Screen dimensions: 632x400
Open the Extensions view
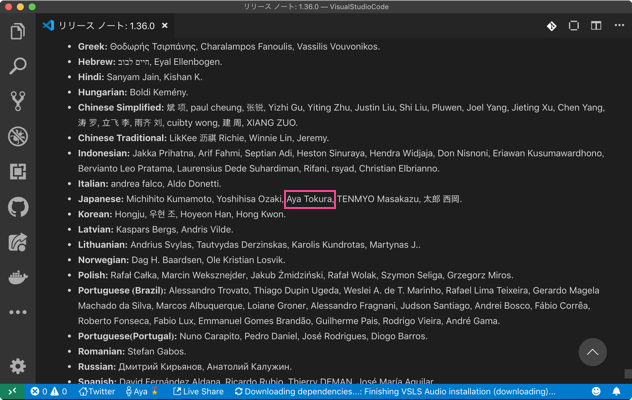(x=18, y=171)
